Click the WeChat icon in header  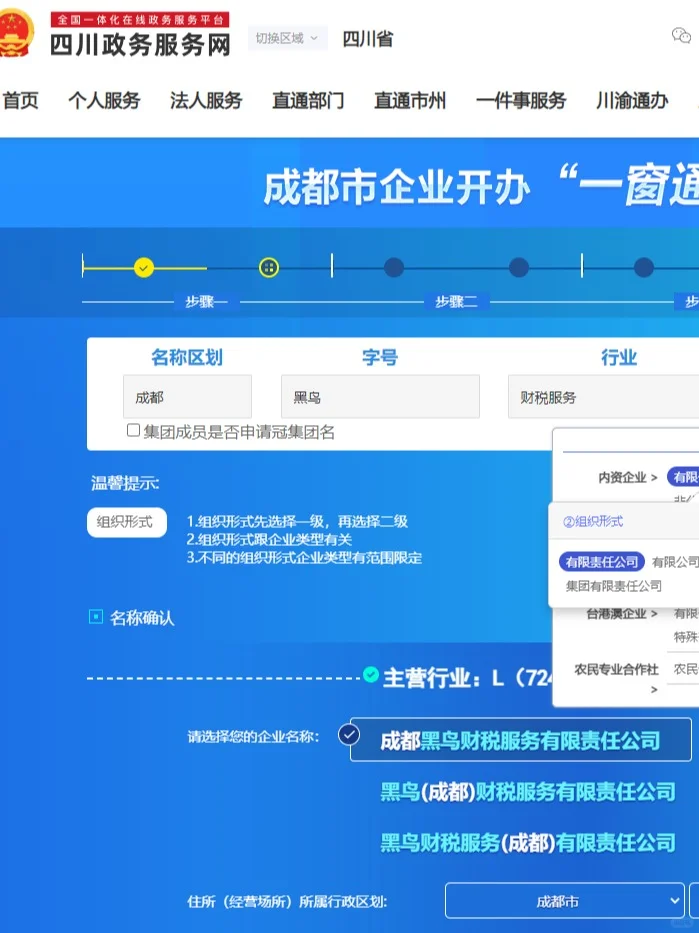(x=681, y=37)
